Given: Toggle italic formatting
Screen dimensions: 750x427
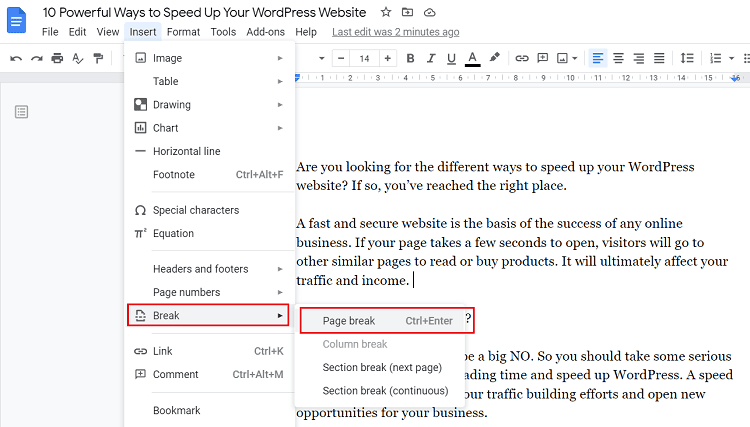Looking at the screenshot, I should coord(431,58).
